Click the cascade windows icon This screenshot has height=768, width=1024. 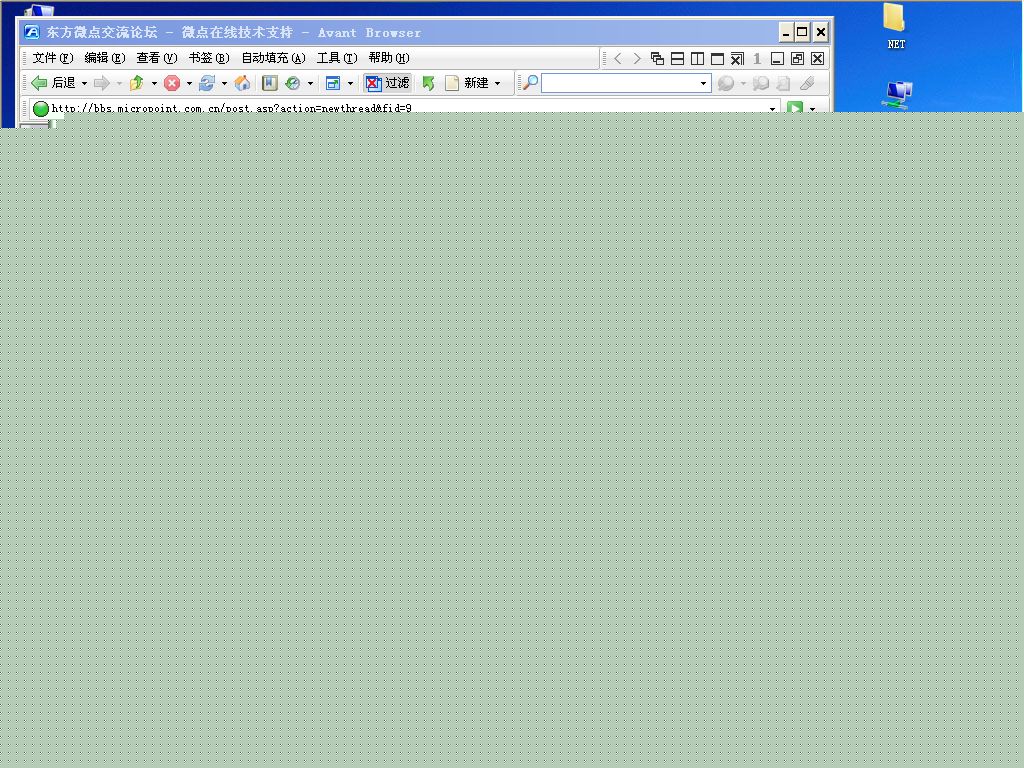[658, 59]
